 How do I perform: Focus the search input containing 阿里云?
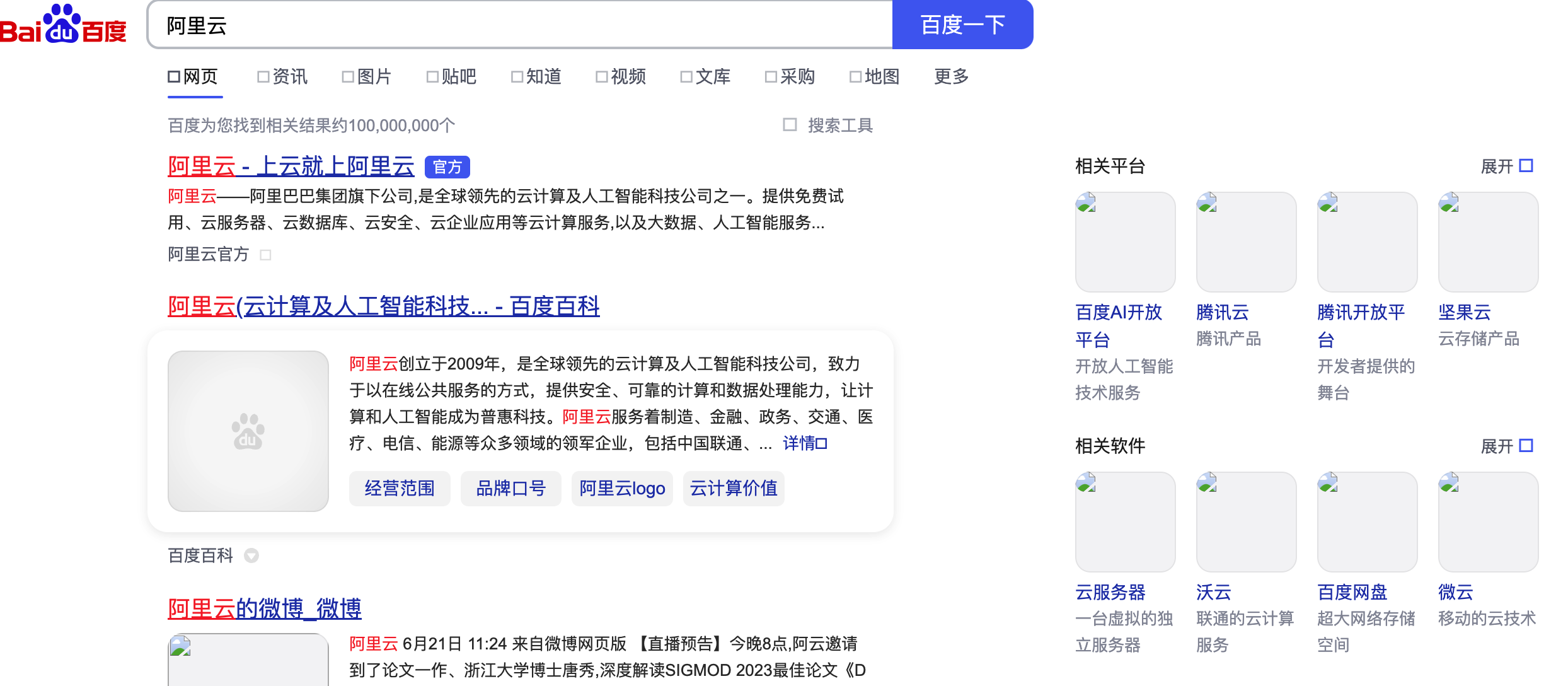click(520, 25)
